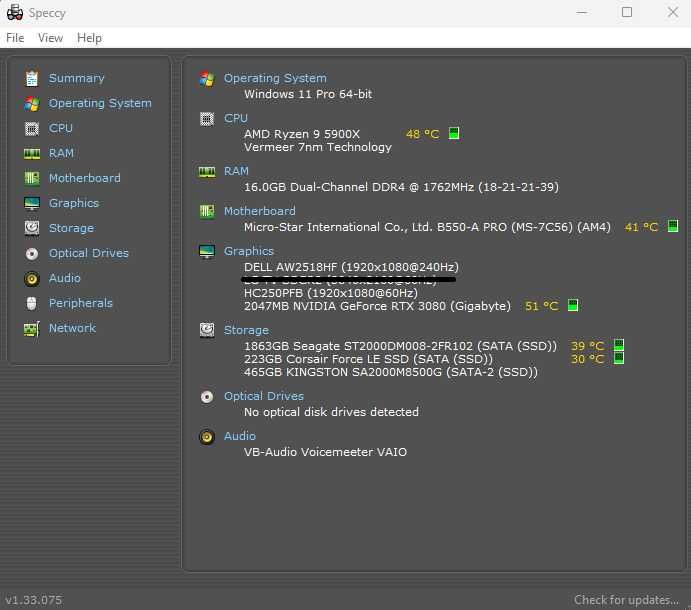Click the Motherboard icon in main panel
This screenshot has height=610, width=691.
click(207, 212)
